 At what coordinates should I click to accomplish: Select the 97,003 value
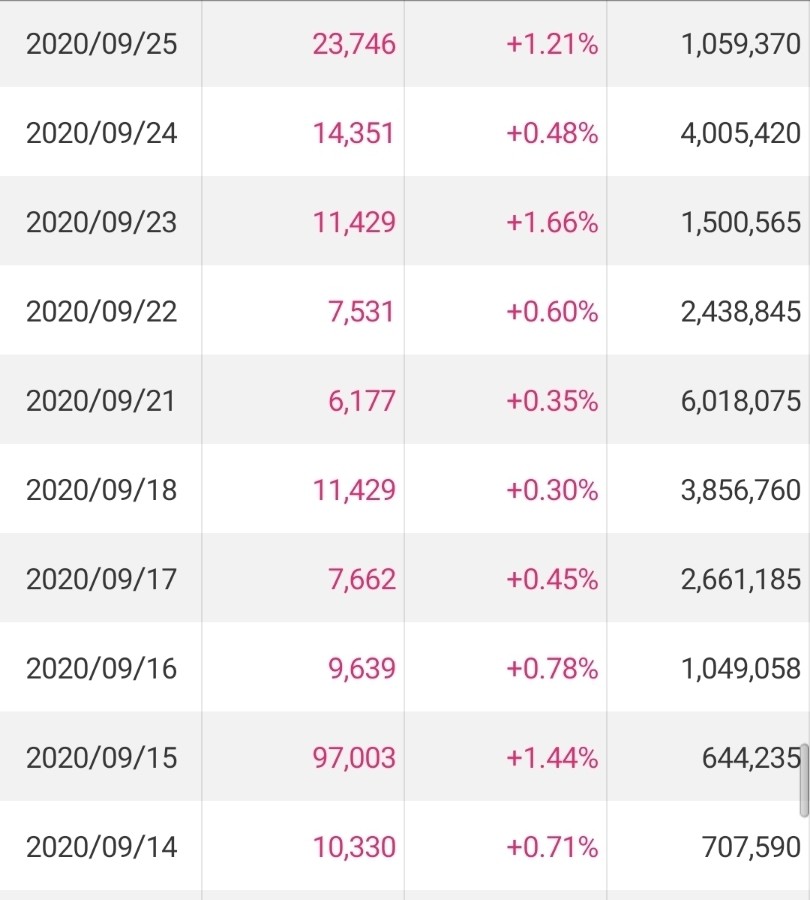pyautogui.click(x=354, y=758)
